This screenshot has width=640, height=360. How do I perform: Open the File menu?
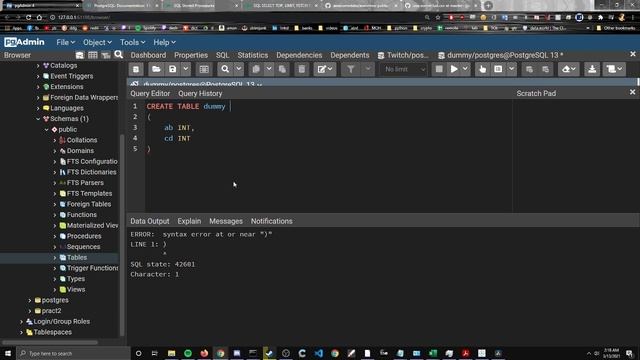[65, 42]
